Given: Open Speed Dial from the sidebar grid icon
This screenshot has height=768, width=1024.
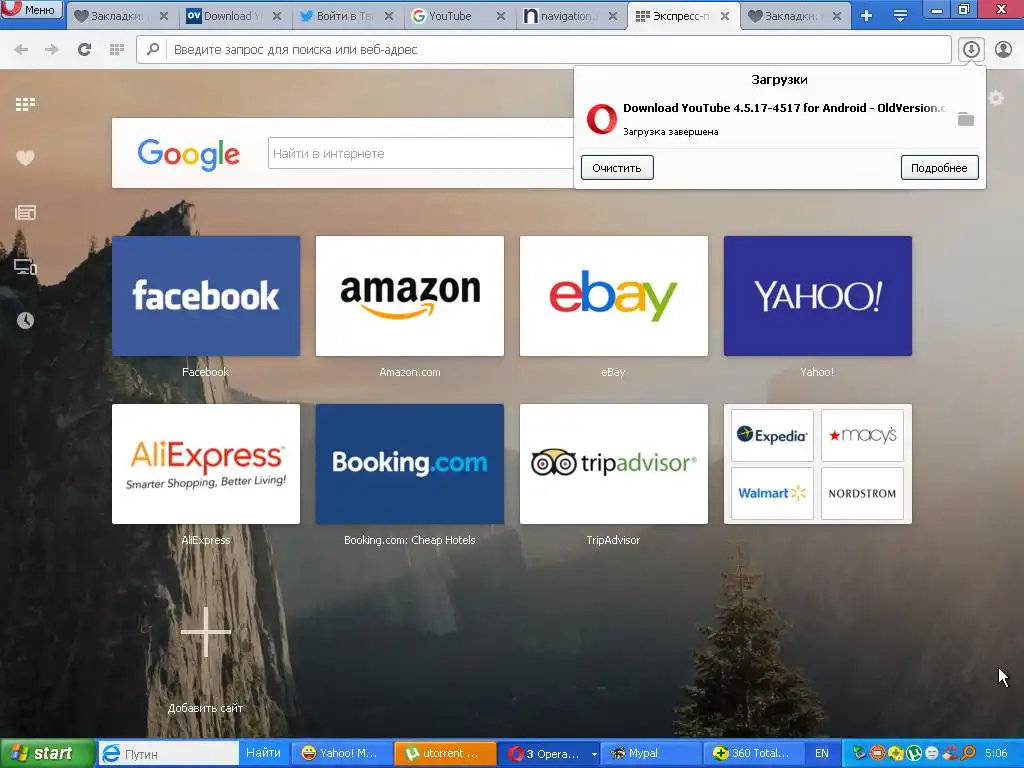Looking at the screenshot, I should (25, 104).
